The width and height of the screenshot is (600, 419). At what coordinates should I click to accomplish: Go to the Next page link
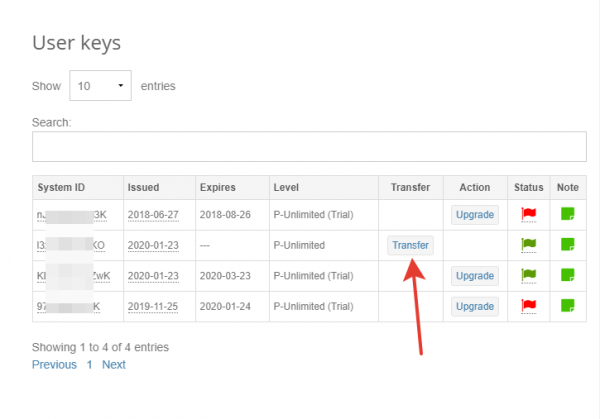pyautogui.click(x=114, y=365)
